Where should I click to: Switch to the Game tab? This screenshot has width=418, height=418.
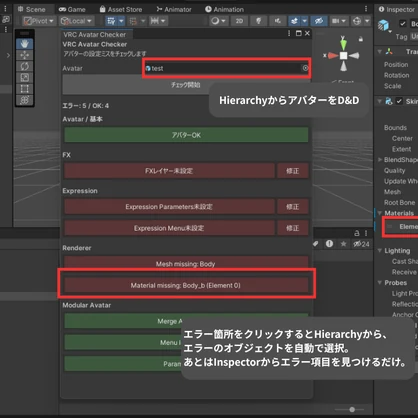[x=72, y=9]
